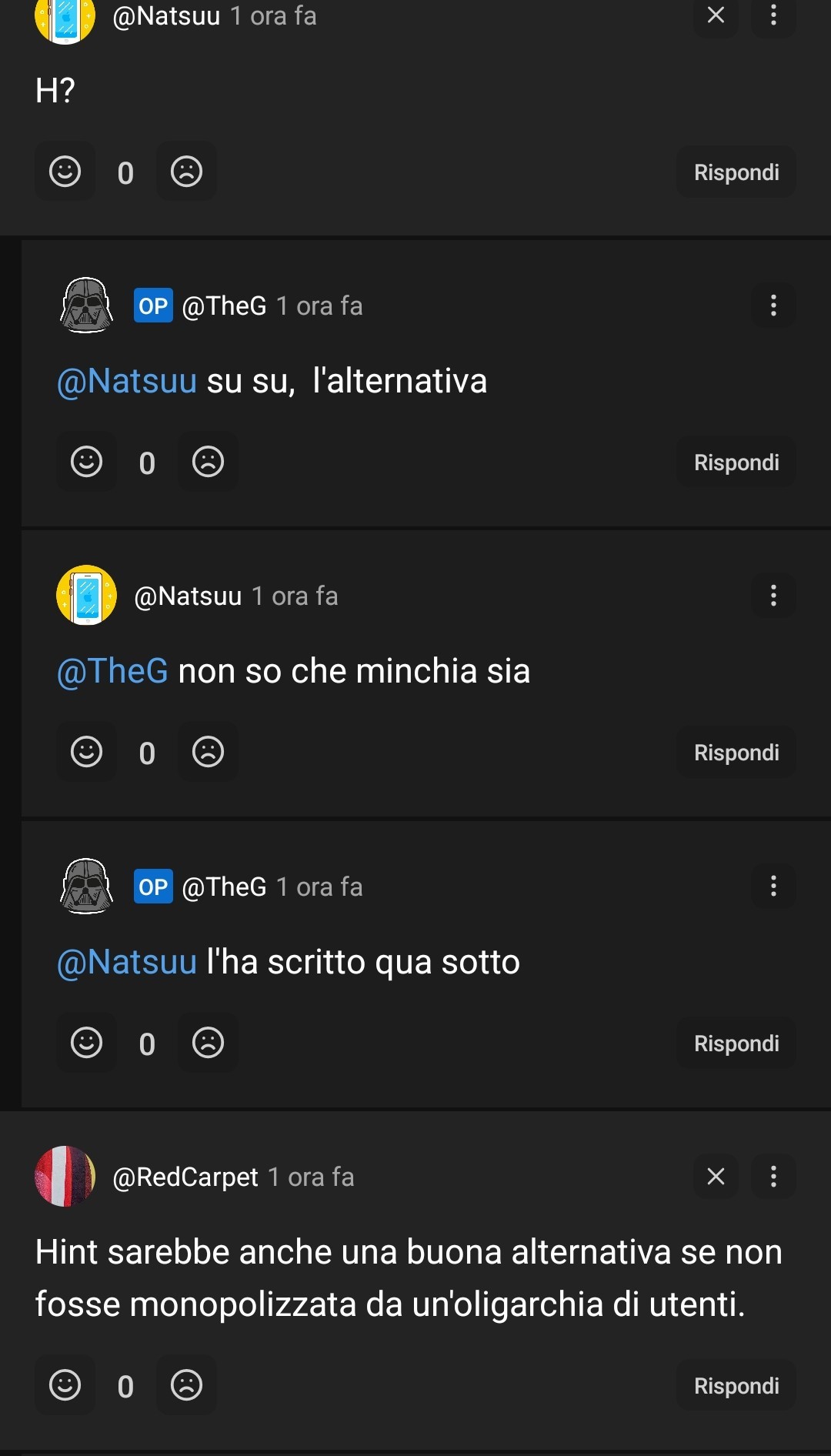Like Natsuu's "non so che minchia sia" reply
This screenshot has width=831, height=1456.
pyautogui.click(x=86, y=752)
